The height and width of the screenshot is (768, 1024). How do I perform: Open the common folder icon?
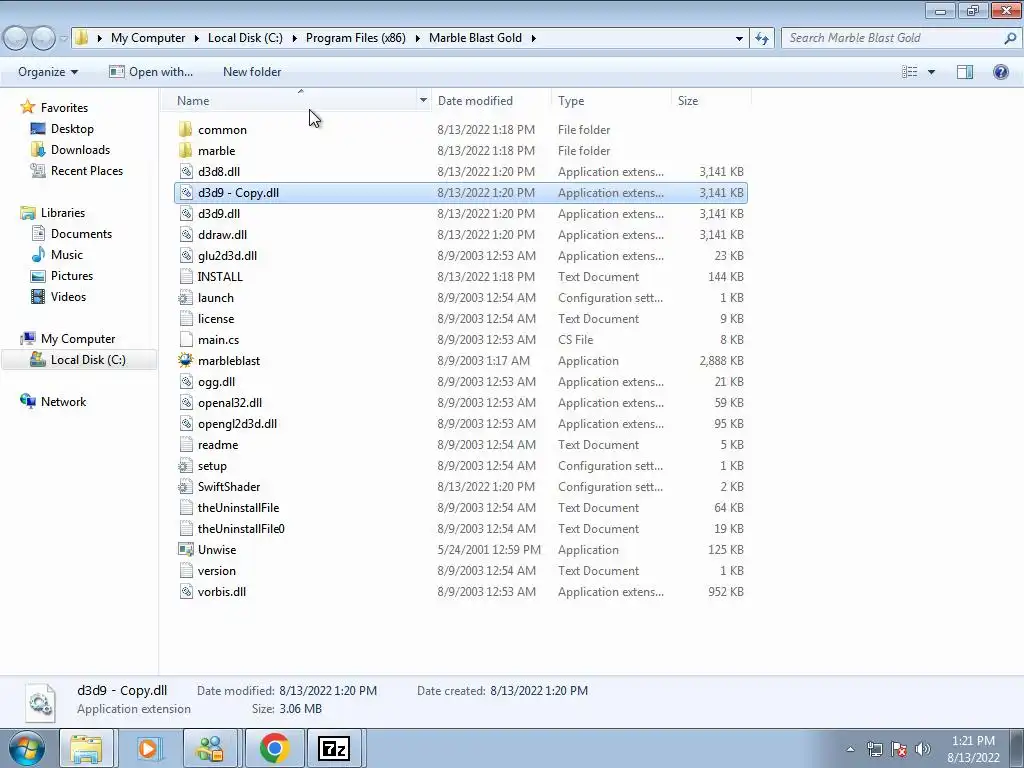[185, 129]
